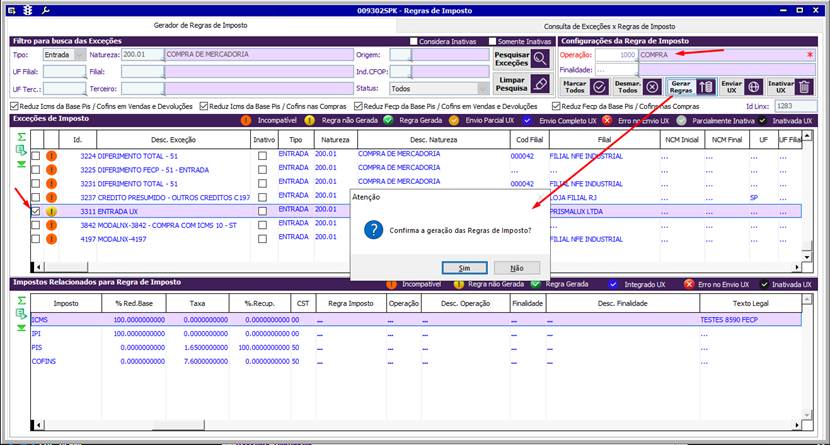The height and width of the screenshot is (445, 830).
Task: Unmark all rows with Desmar. Todos
Action: point(638,87)
